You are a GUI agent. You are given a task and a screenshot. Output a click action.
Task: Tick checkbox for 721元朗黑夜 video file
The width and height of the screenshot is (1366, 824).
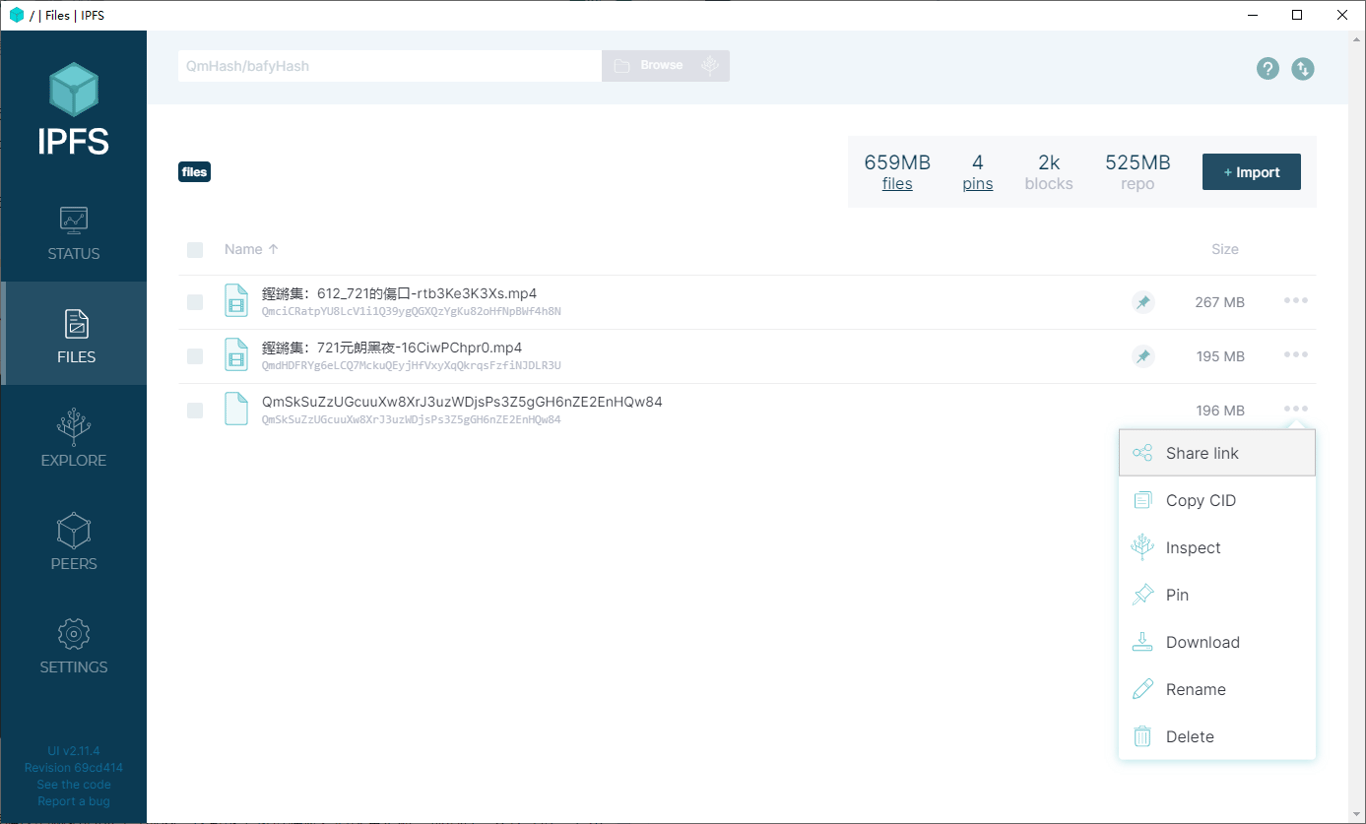pos(195,356)
